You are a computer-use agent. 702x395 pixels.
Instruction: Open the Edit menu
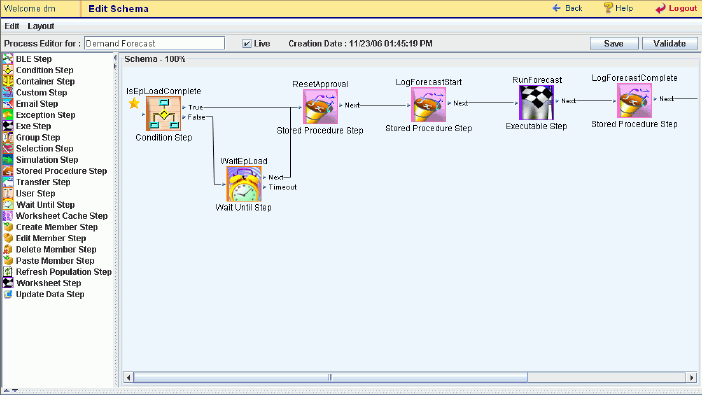(x=12, y=26)
